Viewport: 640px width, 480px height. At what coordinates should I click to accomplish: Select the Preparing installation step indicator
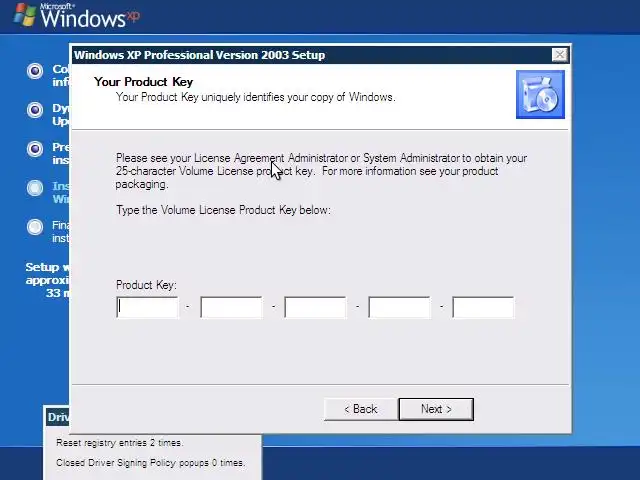[x=35, y=149]
